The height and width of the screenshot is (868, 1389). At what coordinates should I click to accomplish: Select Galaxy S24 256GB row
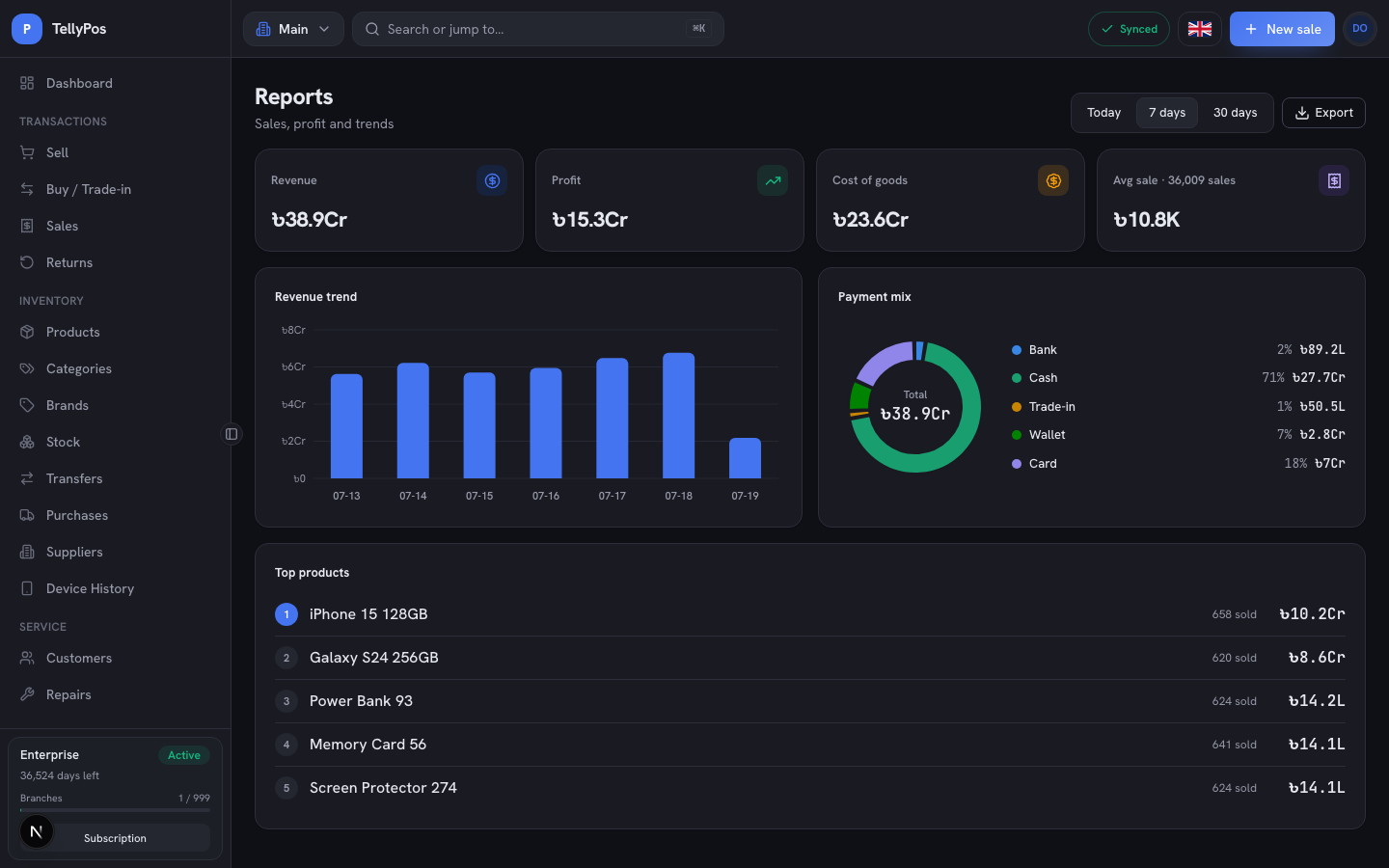click(x=810, y=658)
